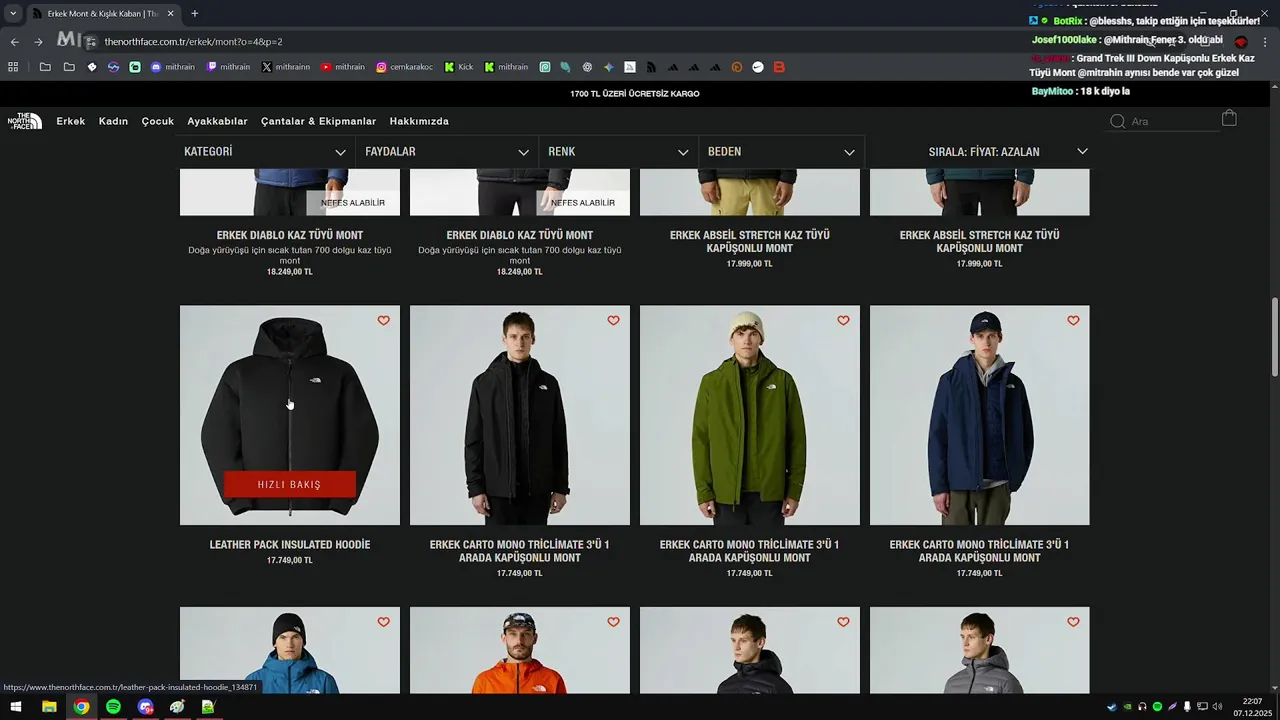
Task: Open the black Carto Mono Triclimate product image
Action: [x=520, y=415]
